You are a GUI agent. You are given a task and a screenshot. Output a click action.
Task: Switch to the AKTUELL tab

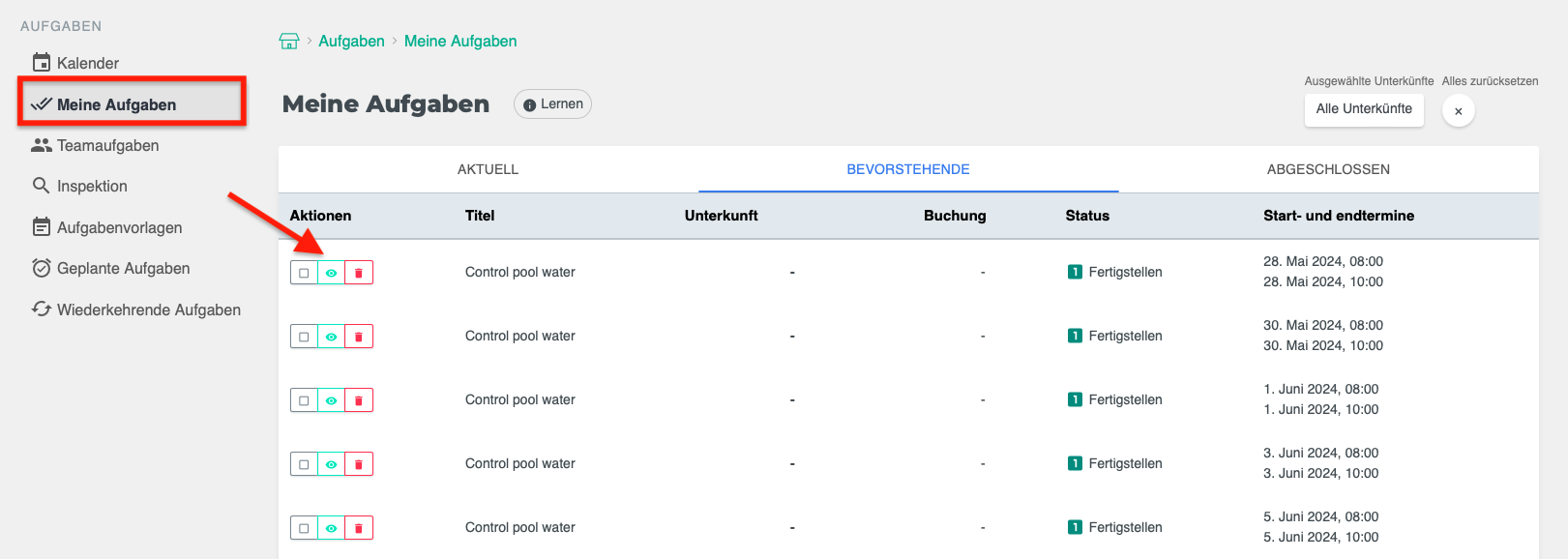pos(488,169)
